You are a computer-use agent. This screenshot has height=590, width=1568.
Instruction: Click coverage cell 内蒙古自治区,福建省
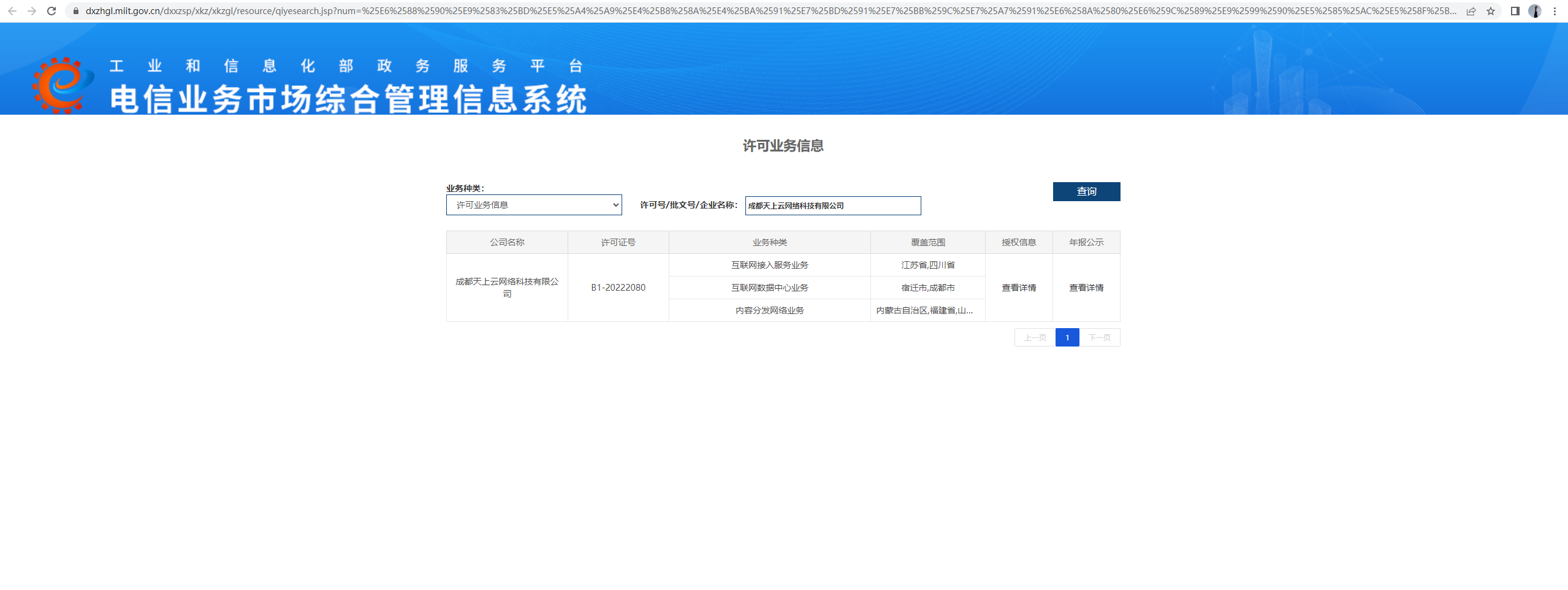point(927,310)
